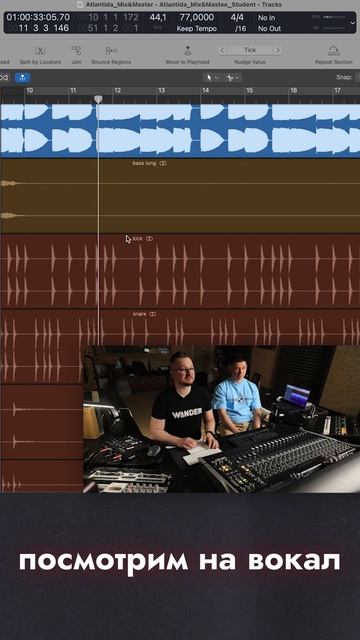Click bar 14 in the ruler

206,91
